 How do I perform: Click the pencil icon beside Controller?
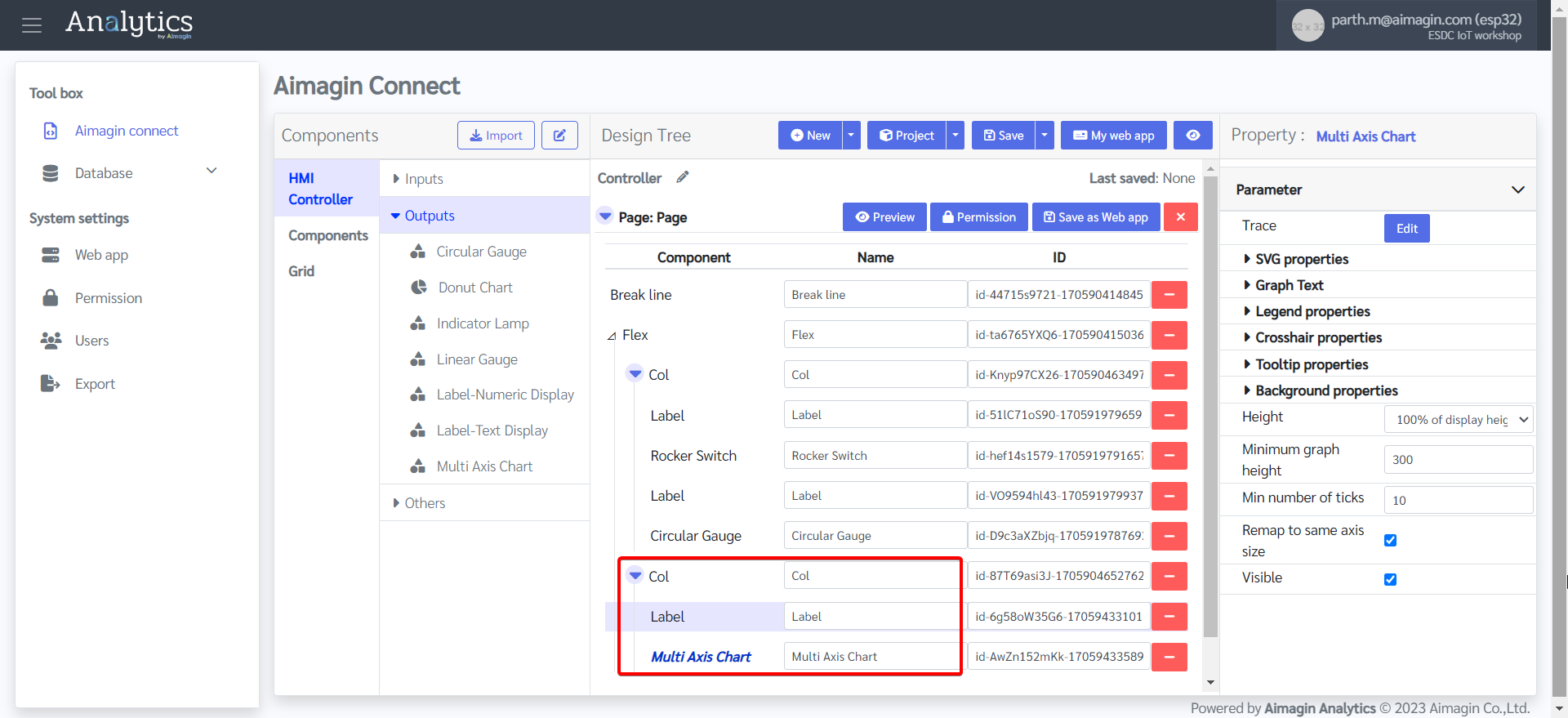683,177
